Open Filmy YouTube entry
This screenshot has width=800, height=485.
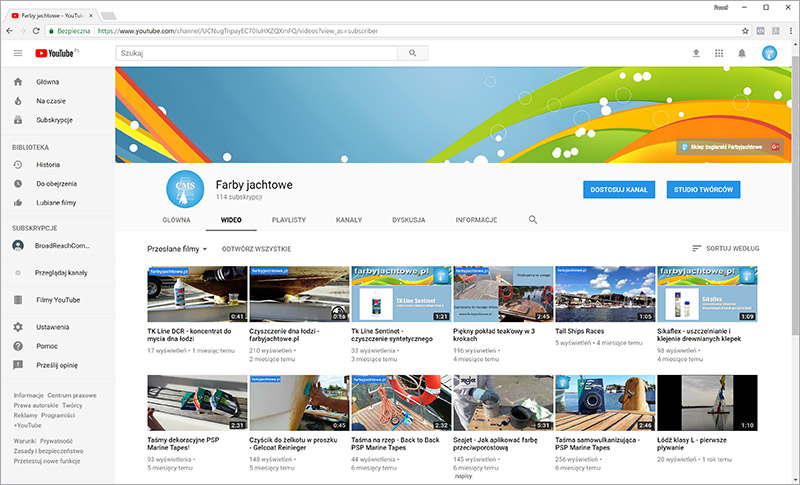[x=58, y=300]
